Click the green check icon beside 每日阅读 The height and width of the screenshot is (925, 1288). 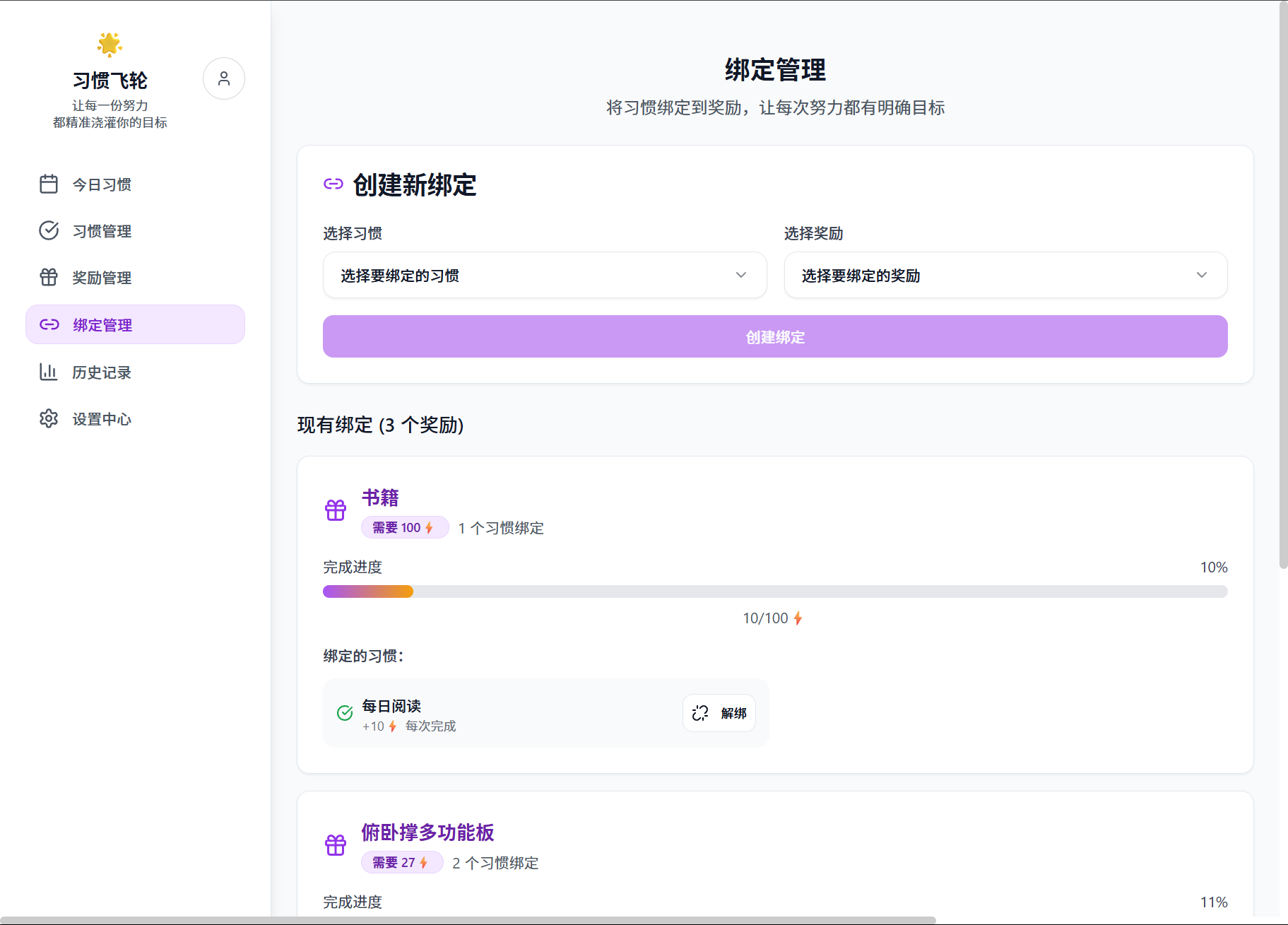pyautogui.click(x=345, y=713)
